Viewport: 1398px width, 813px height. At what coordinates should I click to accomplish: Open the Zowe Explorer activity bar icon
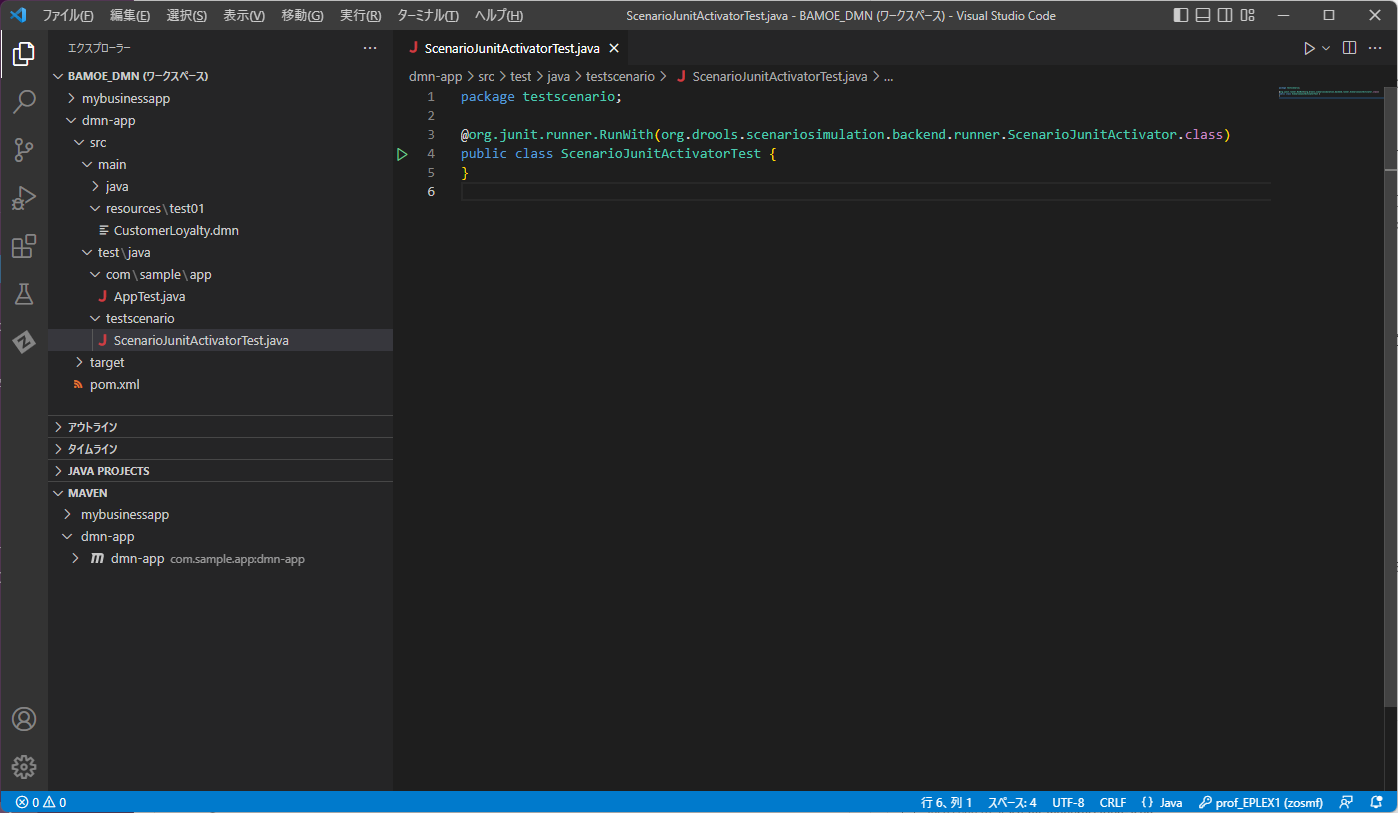coord(24,342)
